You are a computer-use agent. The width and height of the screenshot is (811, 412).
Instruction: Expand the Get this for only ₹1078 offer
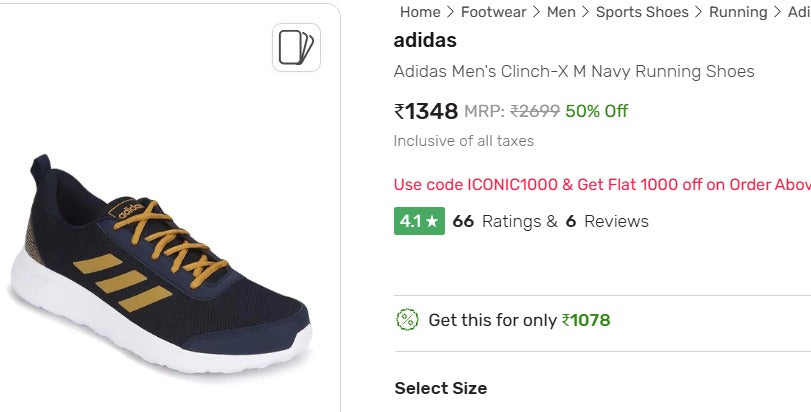pyautogui.click(x=519, y=320)
